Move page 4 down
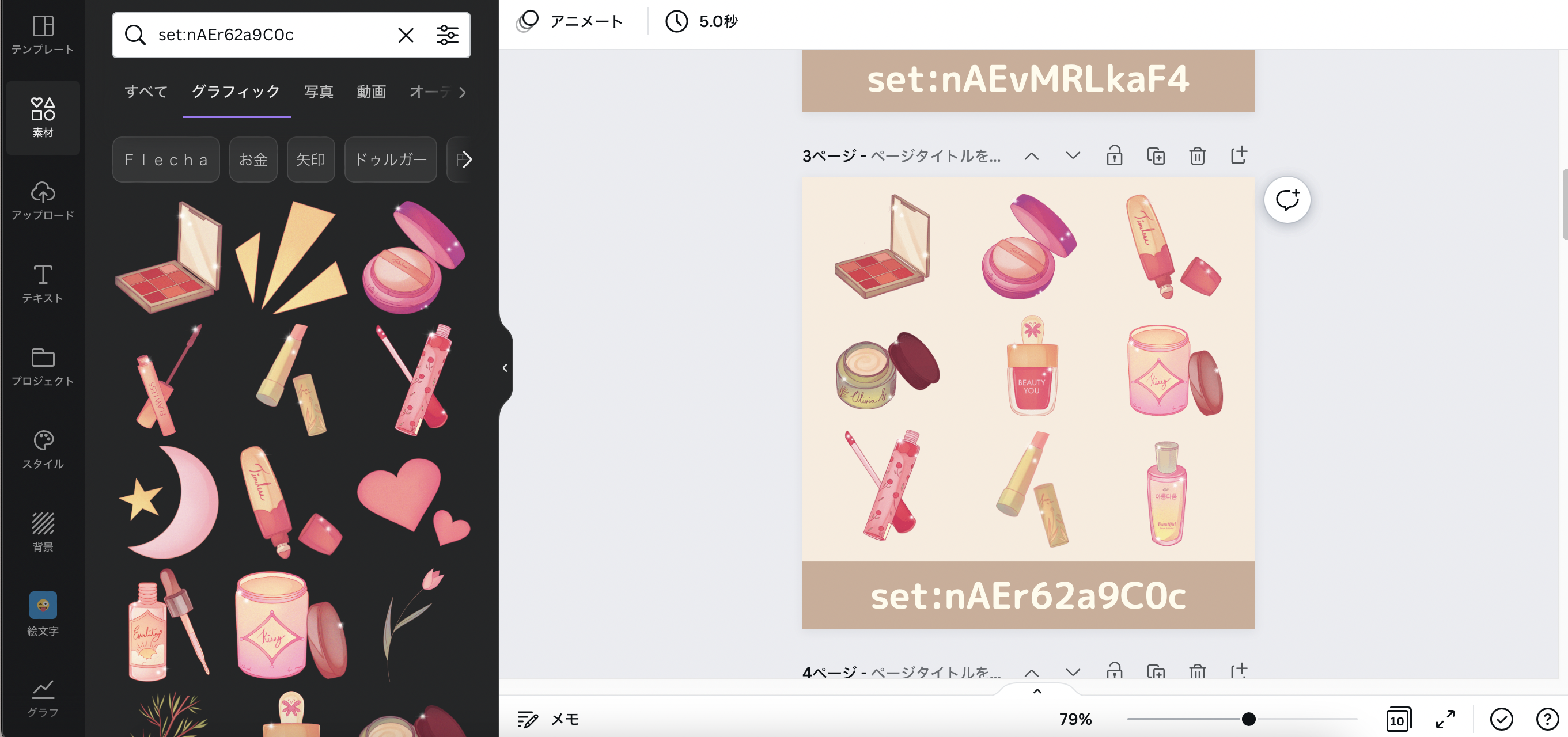 (1073, 672)
